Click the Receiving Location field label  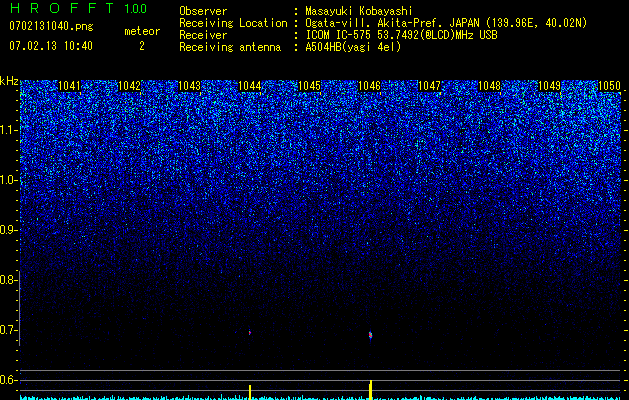click(233, 23)
